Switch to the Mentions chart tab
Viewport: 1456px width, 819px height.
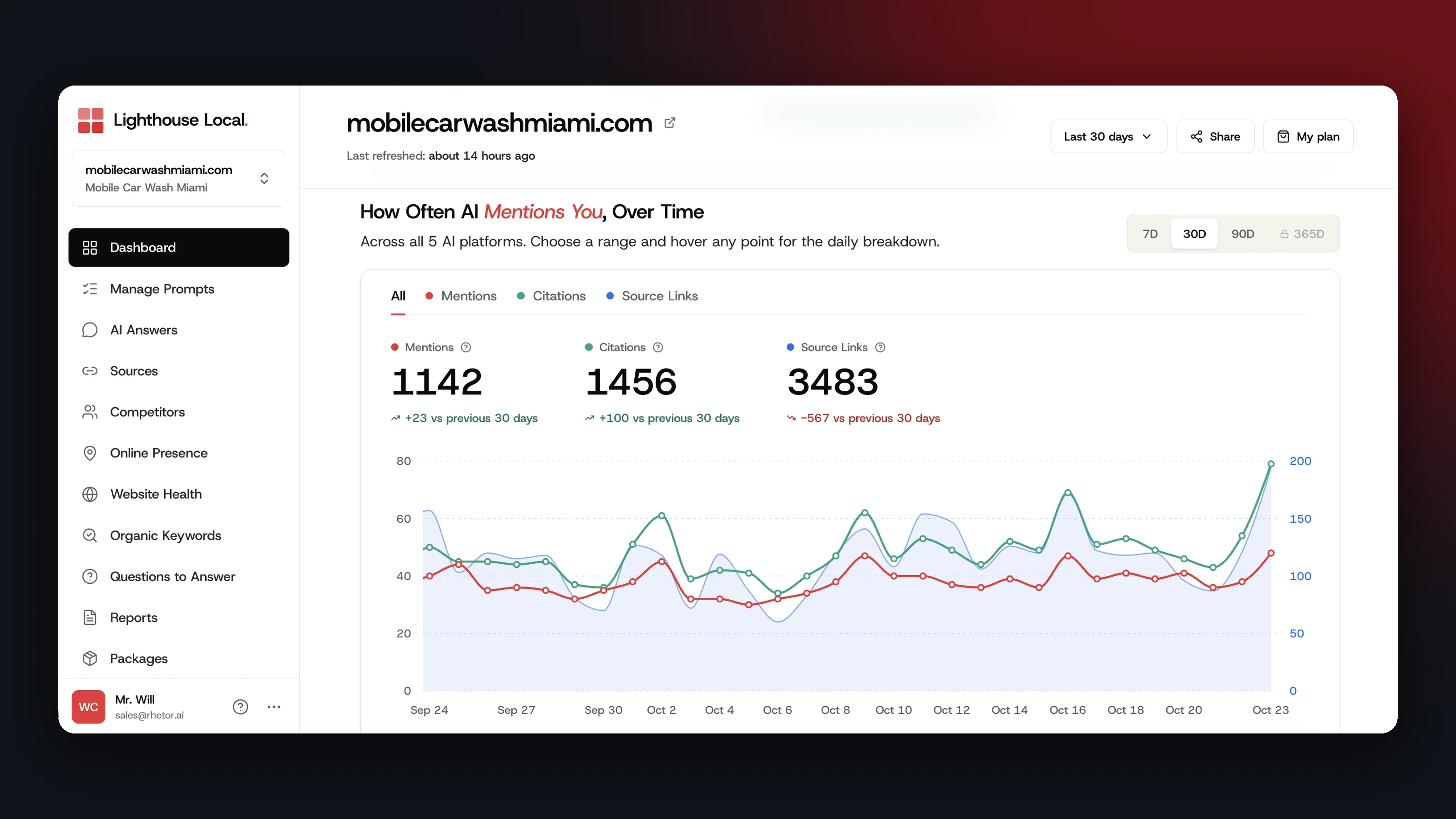460,296
